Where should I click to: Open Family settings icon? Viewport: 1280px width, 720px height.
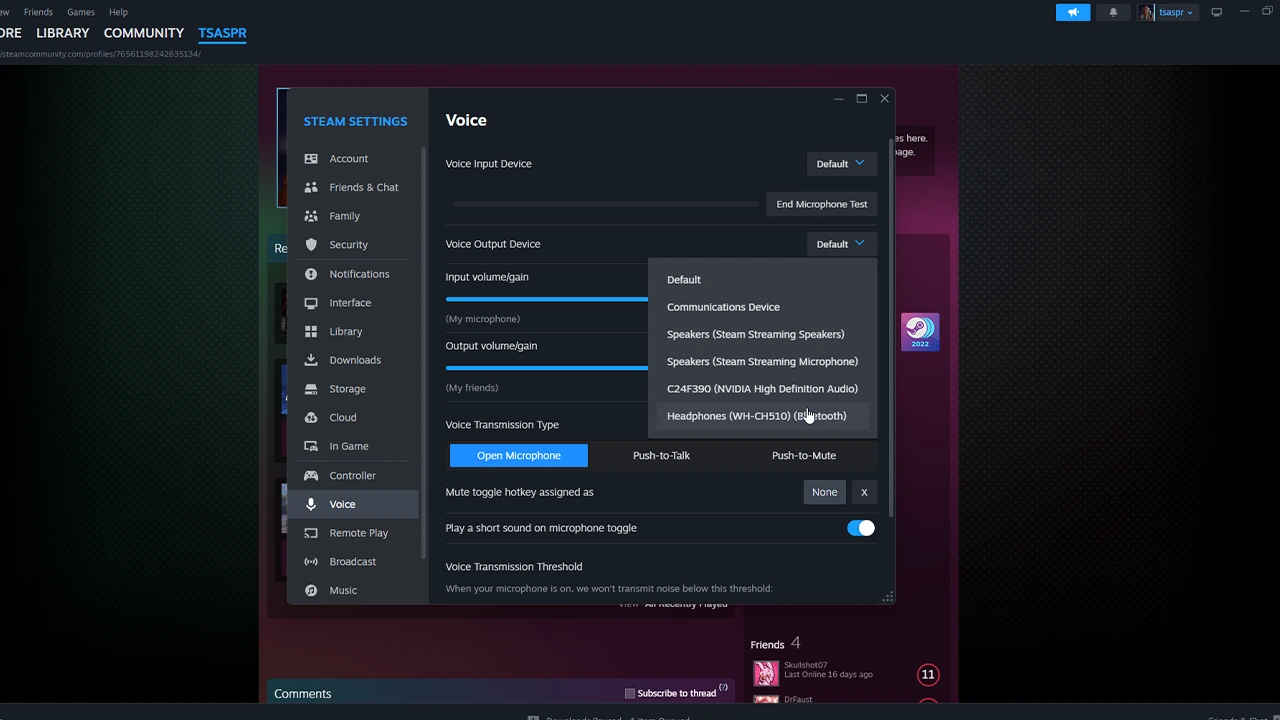[x=311, y=216]
